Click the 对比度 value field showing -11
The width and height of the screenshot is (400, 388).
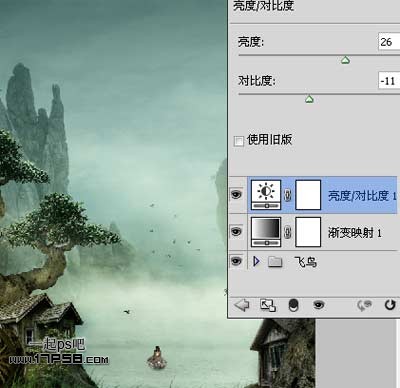pos(389,81)
